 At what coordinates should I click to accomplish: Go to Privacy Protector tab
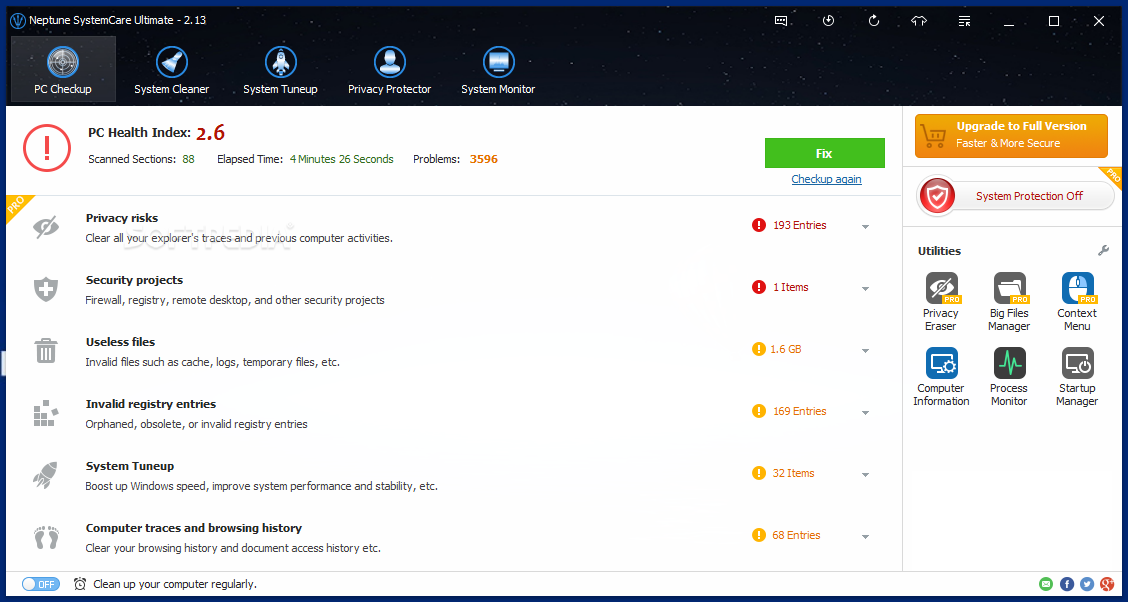[x=389, y=68]
